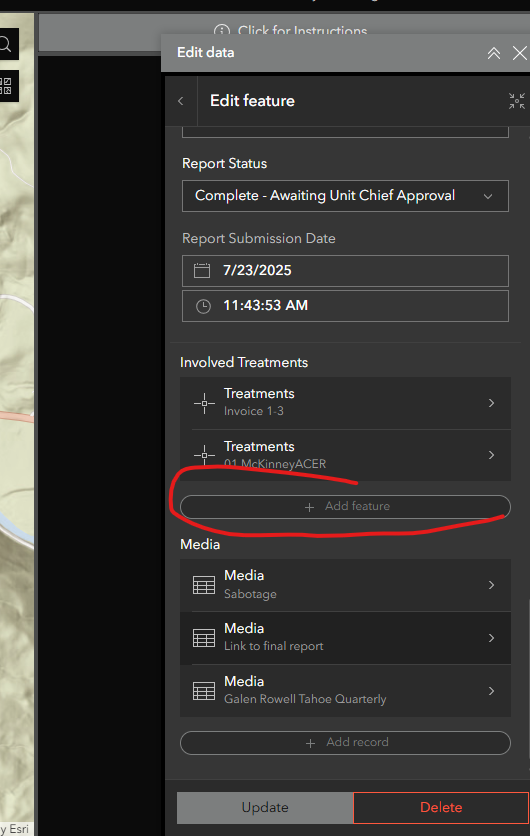Click the Add record button

(x=345, y=743)
